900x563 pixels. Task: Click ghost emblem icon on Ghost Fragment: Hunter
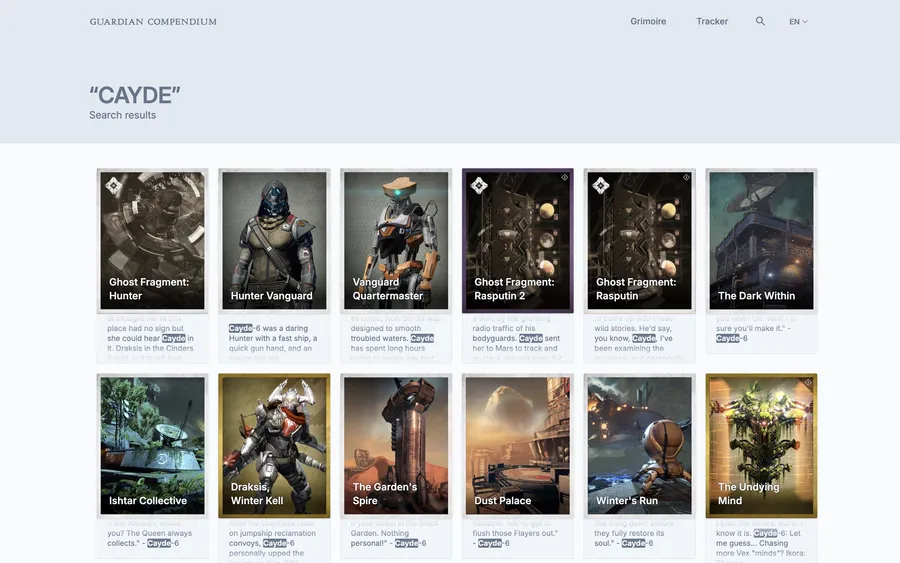pyautogui.click(x=113, y=185)
